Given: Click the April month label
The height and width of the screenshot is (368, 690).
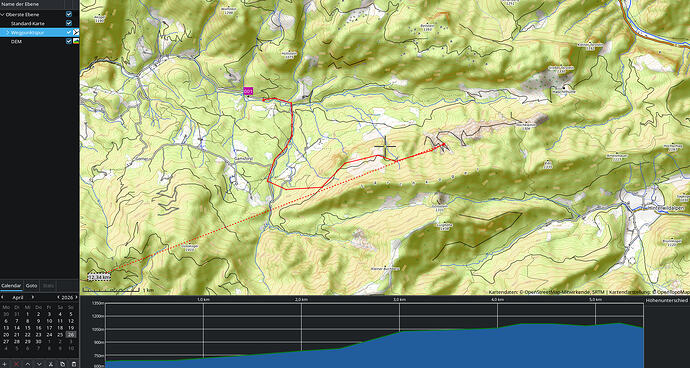Looking at the screenshot, I should [18, 298].
